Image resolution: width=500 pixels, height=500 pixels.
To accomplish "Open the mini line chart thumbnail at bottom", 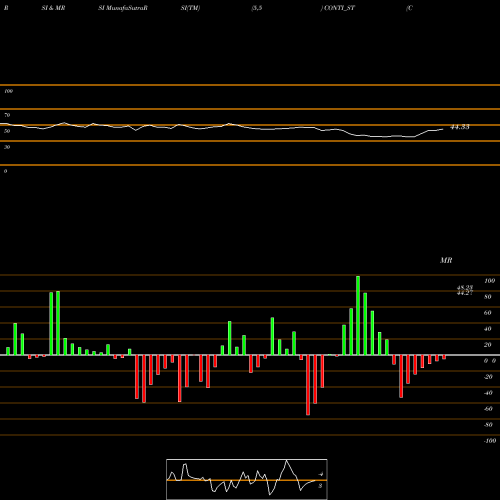I will 247,479.
